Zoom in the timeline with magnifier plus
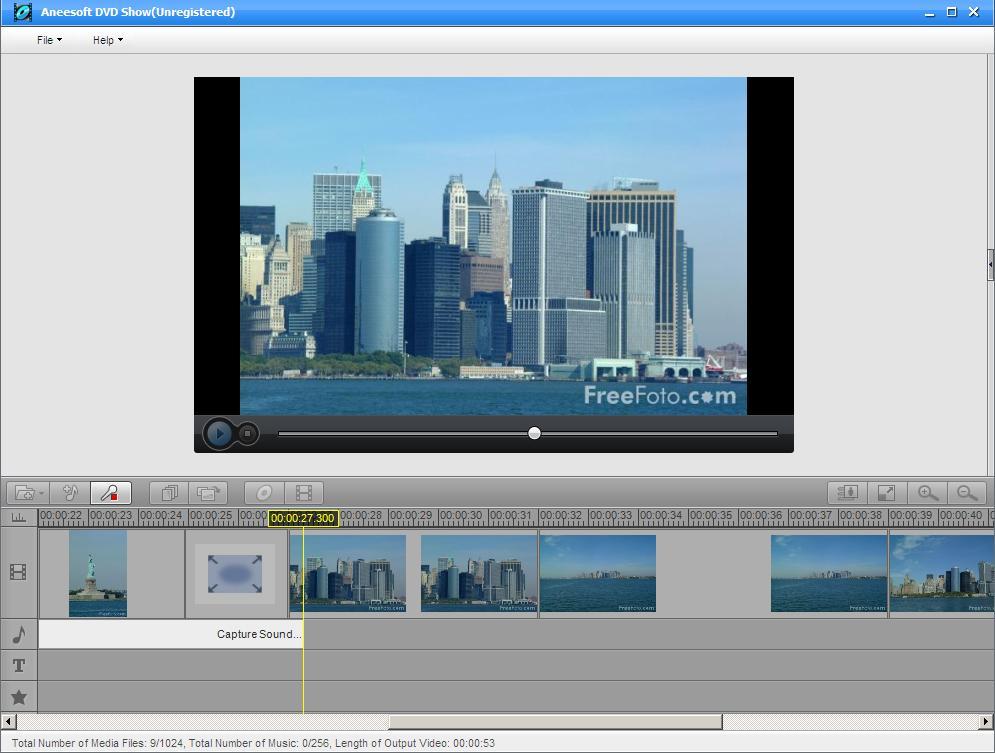 pyautogui.click(x=928, y=493)
